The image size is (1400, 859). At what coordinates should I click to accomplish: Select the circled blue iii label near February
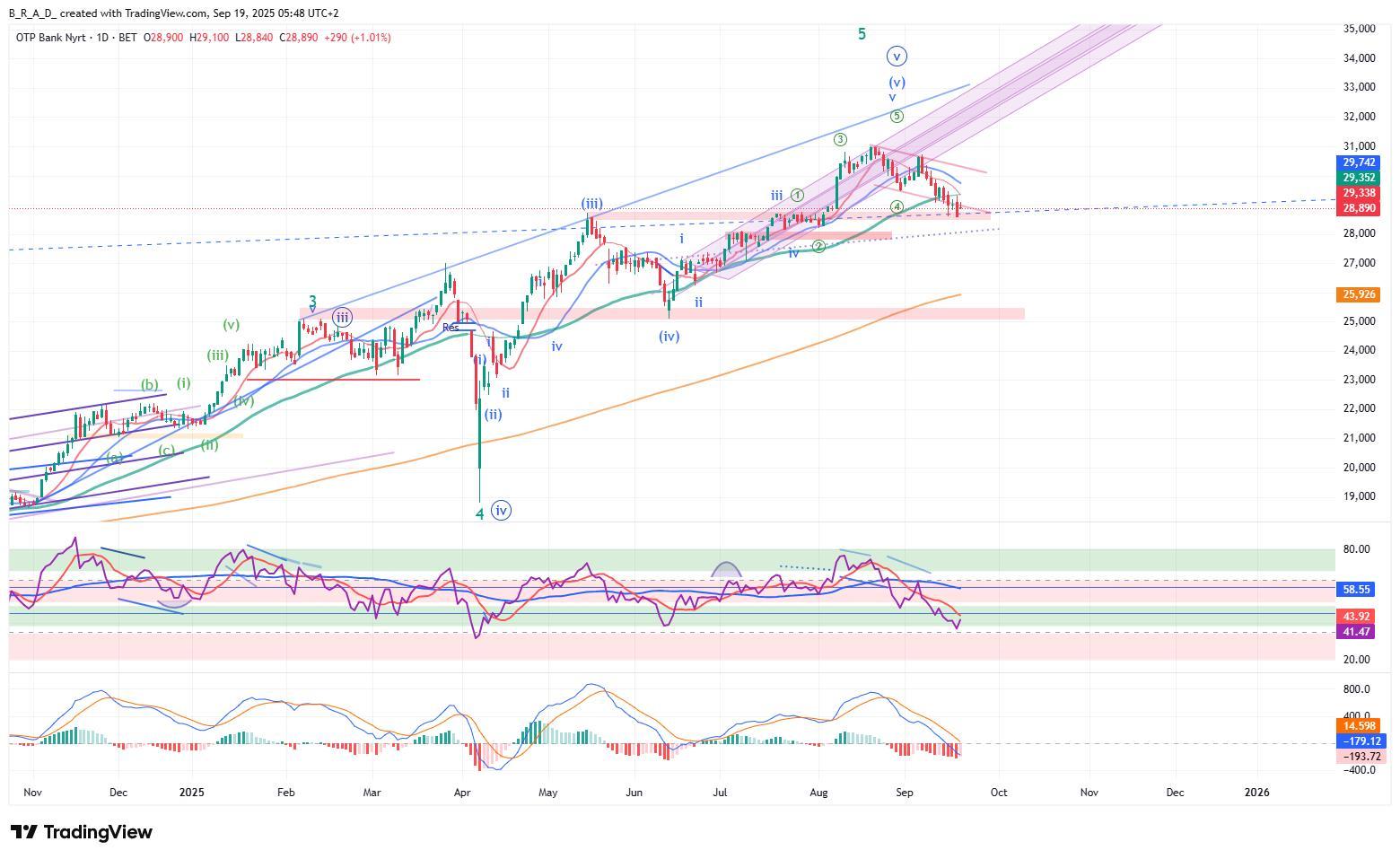342,317
